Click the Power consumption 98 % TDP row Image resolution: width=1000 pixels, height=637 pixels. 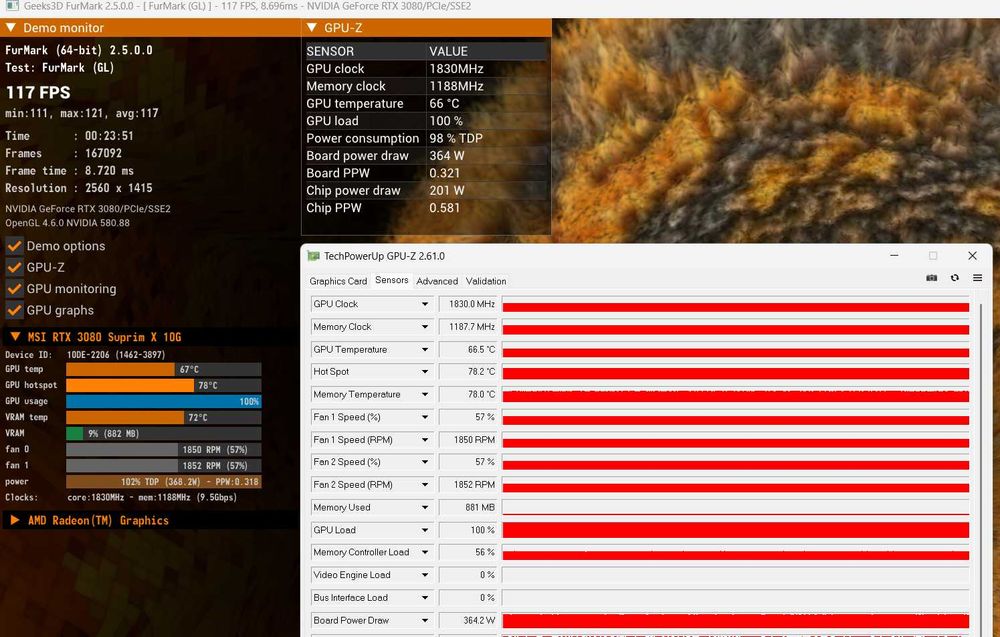(425, 138)
